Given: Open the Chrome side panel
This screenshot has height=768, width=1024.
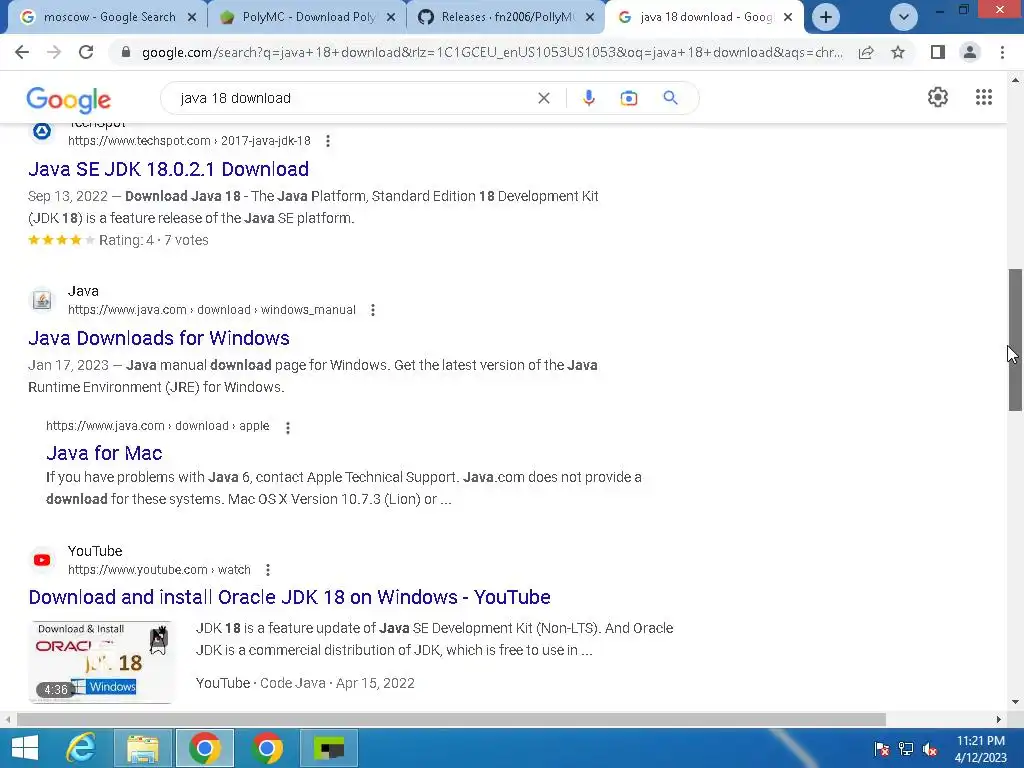Looking at the screenshot, I should 938,52.
